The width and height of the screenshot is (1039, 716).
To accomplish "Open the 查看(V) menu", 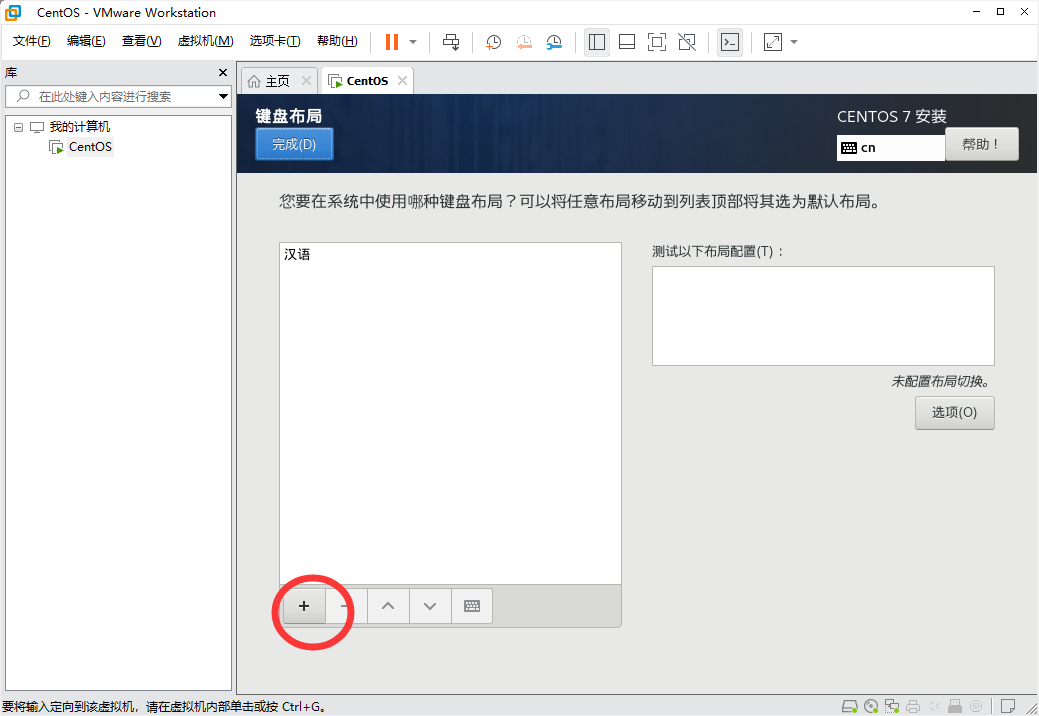I will click(x=142, y=41).
